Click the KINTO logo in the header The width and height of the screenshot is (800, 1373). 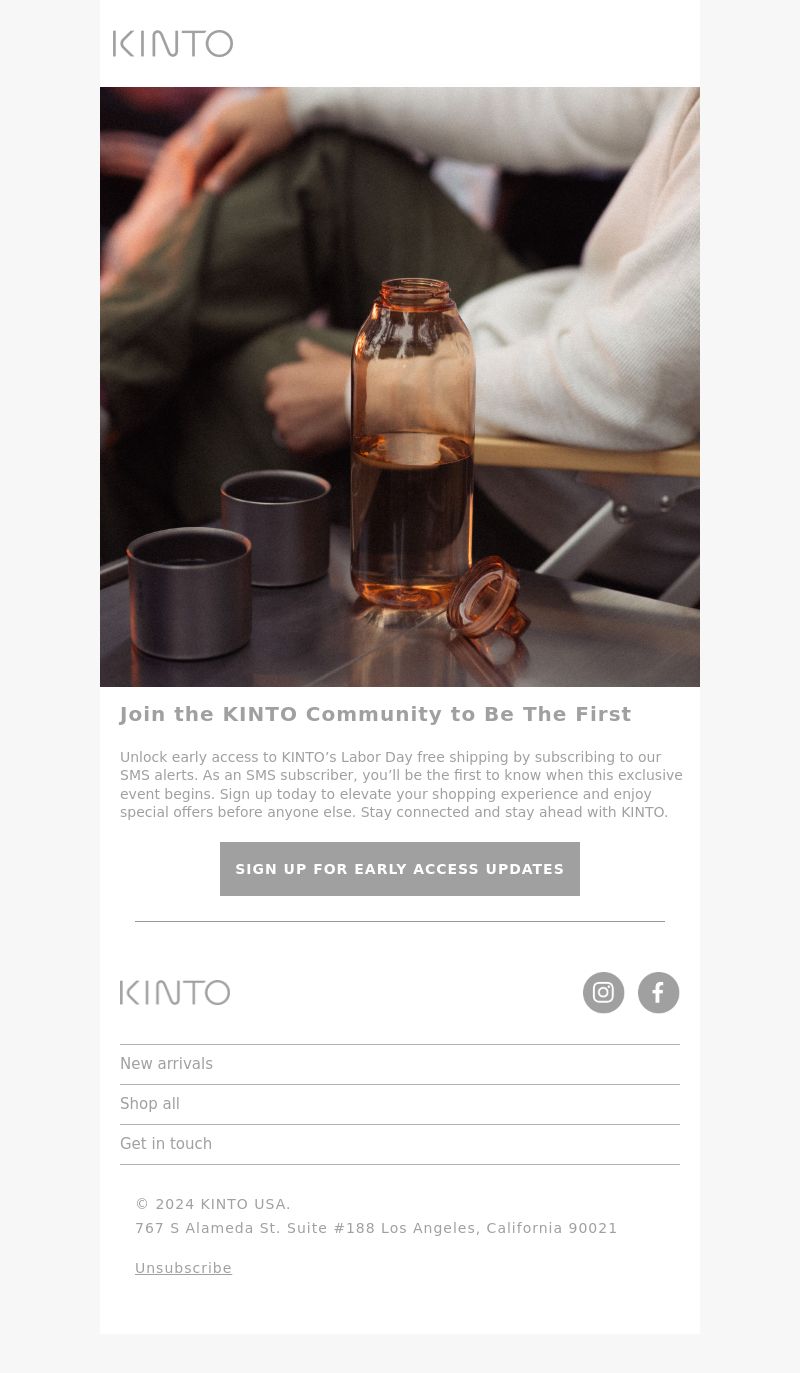click(173, 43)
